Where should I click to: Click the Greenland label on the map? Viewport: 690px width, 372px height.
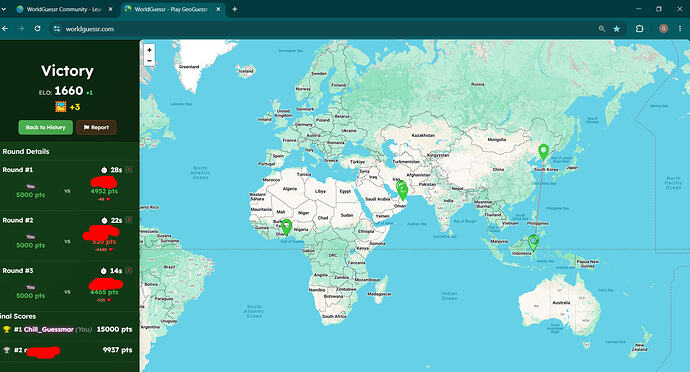pyautogui.click(x=189, y=67)
